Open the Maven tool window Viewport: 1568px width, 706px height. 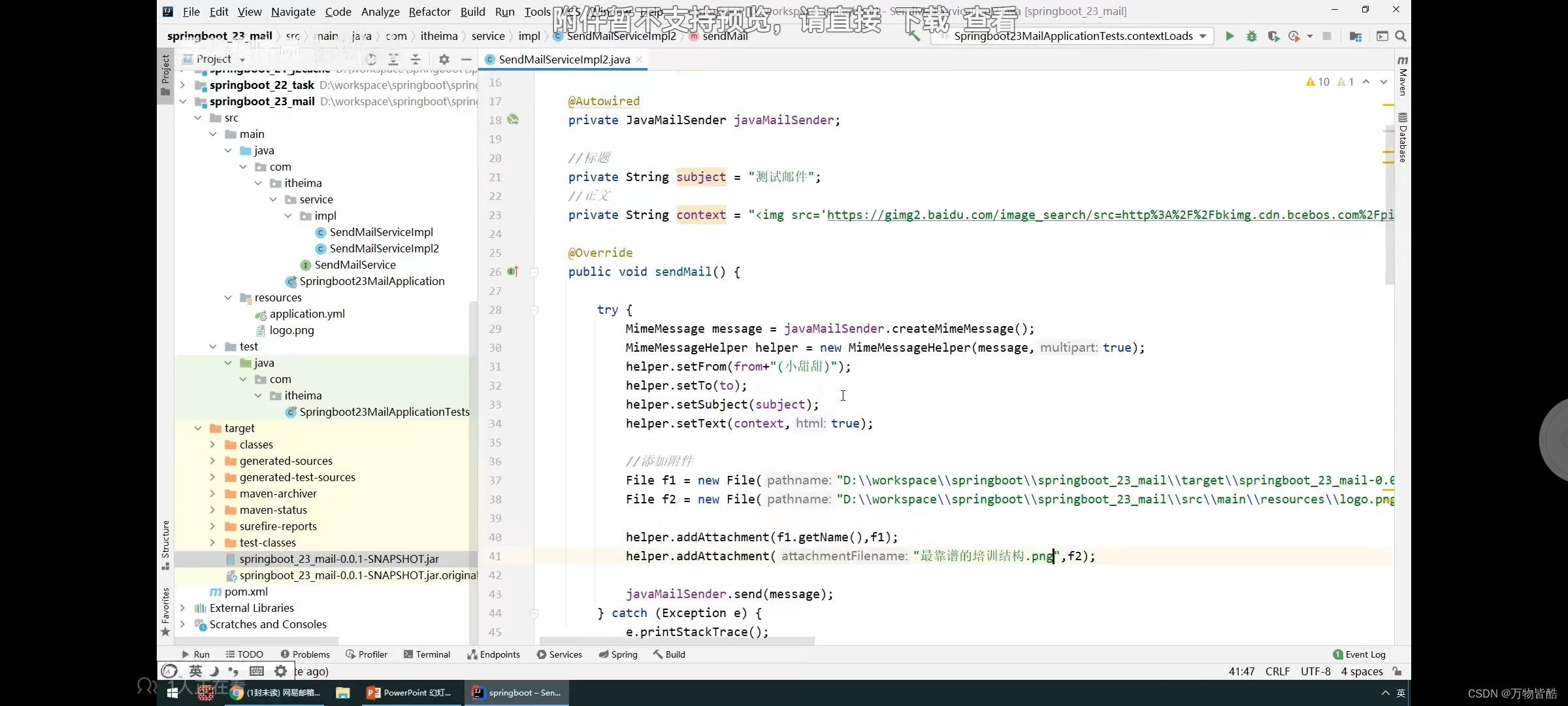(x=1403, y=77)
